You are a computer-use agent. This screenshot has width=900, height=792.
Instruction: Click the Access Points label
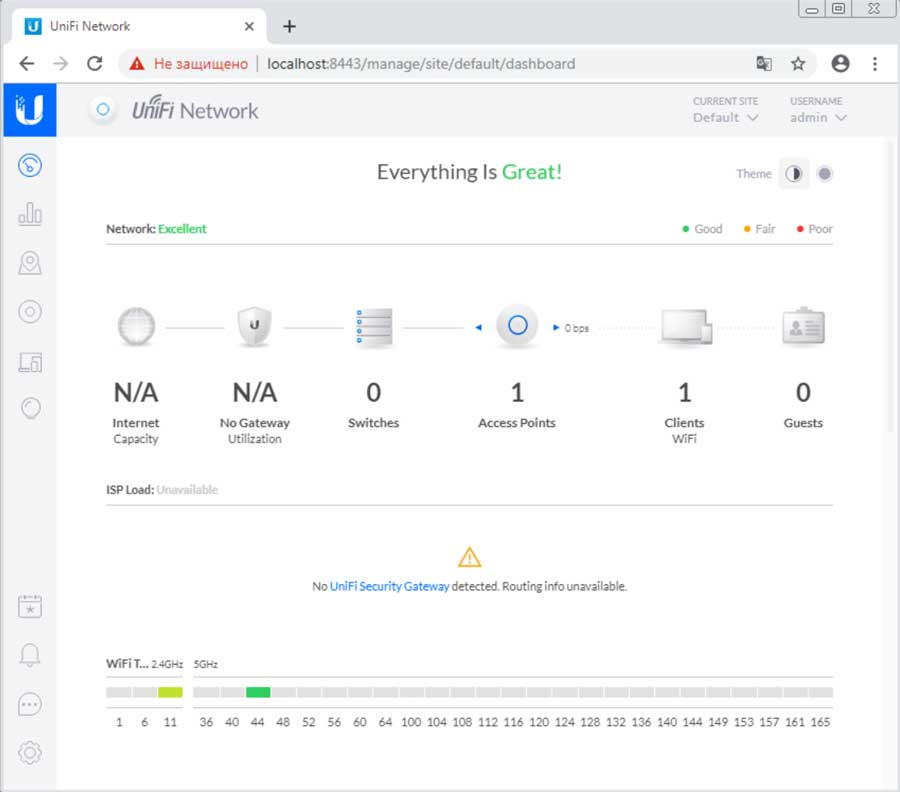pyautogui.click(x=517, y=423)
